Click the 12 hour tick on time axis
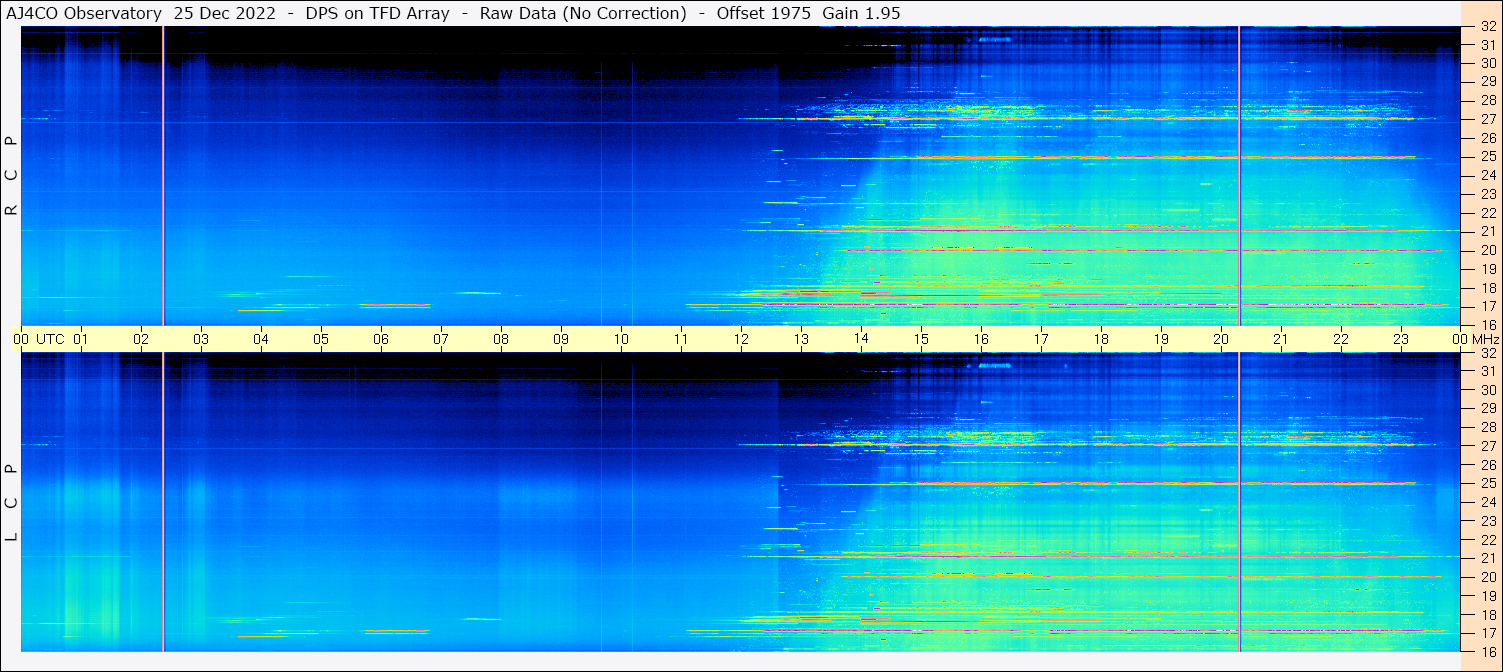The image size is (1503, 672). click(x=741, y=339)
